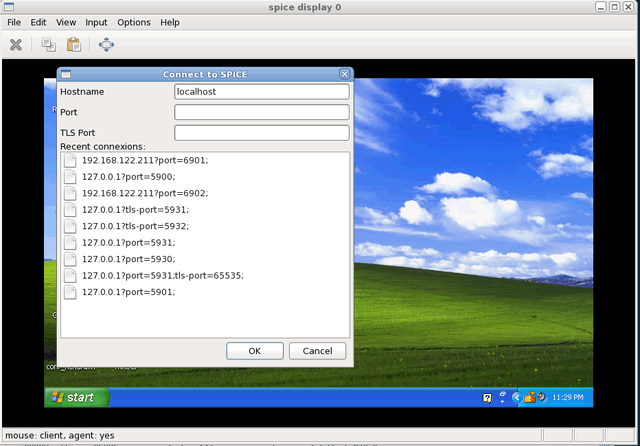
Task: Open the Input menu
Action: click(96, 22)
